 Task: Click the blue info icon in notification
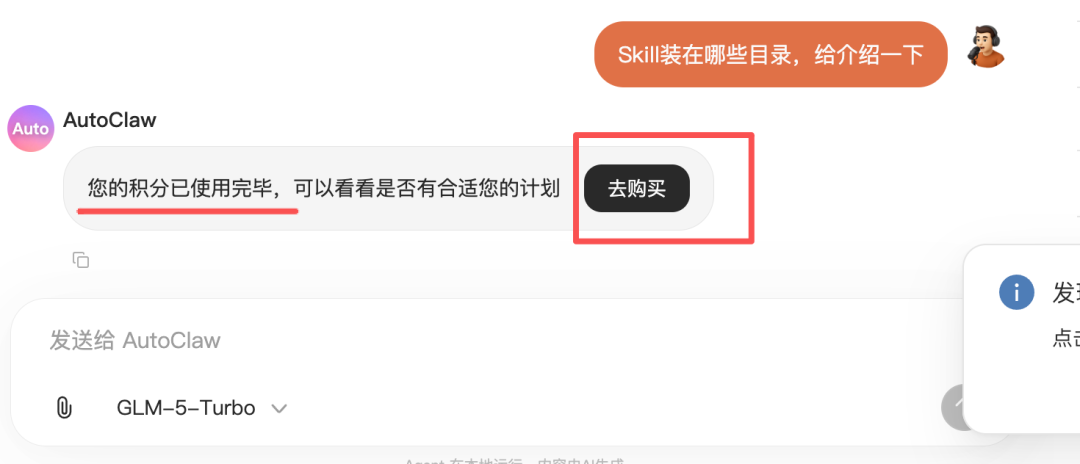click(1017, 293)
